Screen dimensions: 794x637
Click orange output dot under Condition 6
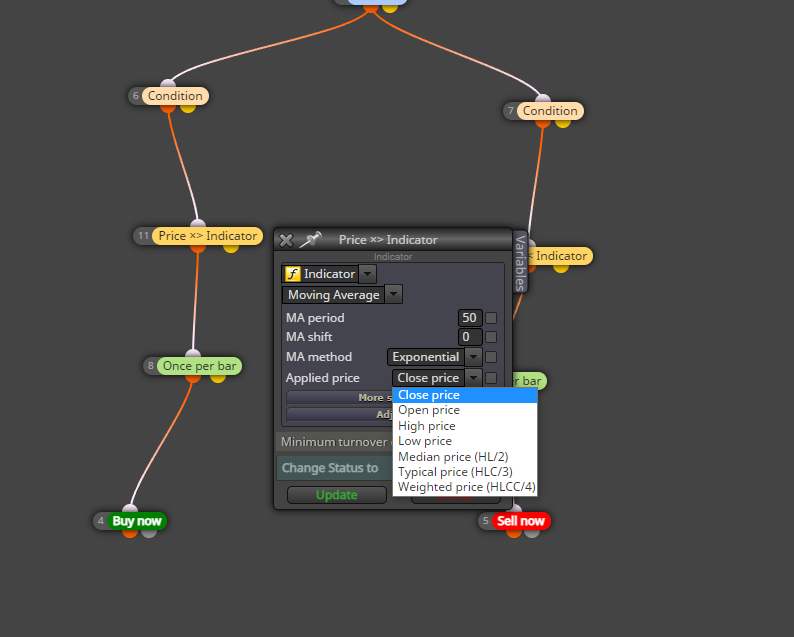click(168, 108)
